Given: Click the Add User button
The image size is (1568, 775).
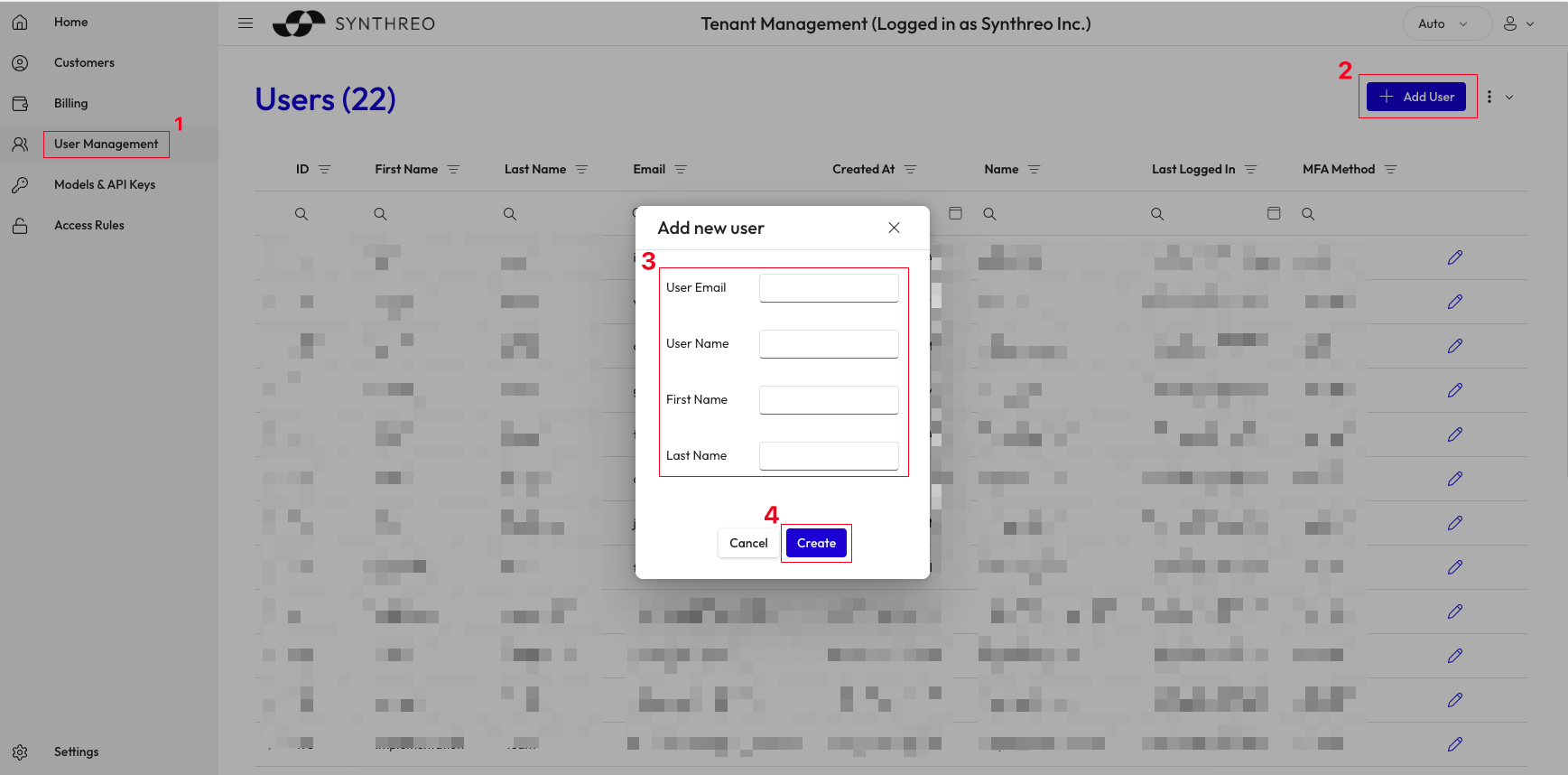Looking at the screenshot, I should coord(1415,97).
